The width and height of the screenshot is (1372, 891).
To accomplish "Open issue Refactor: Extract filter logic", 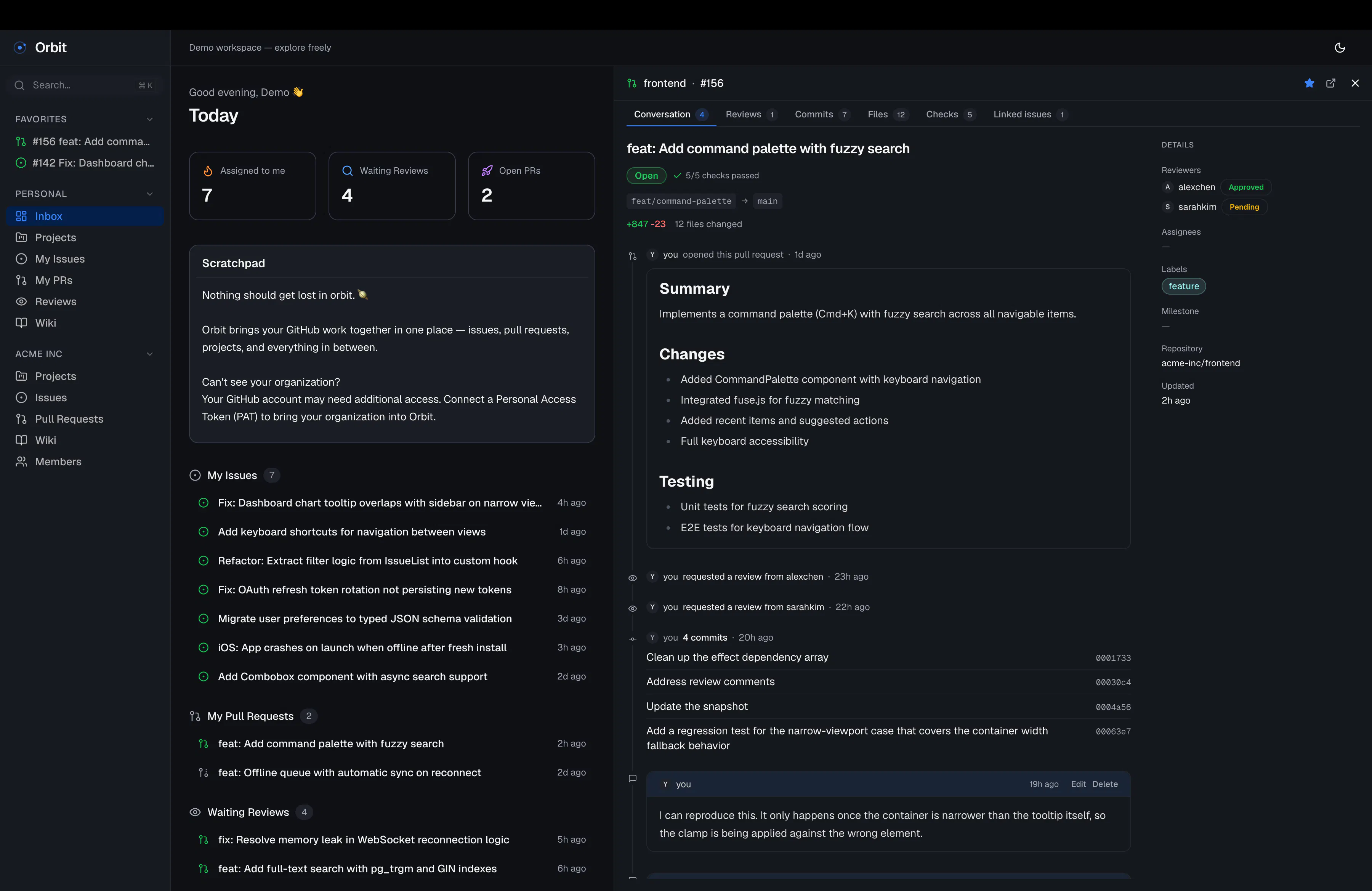I will tap(392, 560).
